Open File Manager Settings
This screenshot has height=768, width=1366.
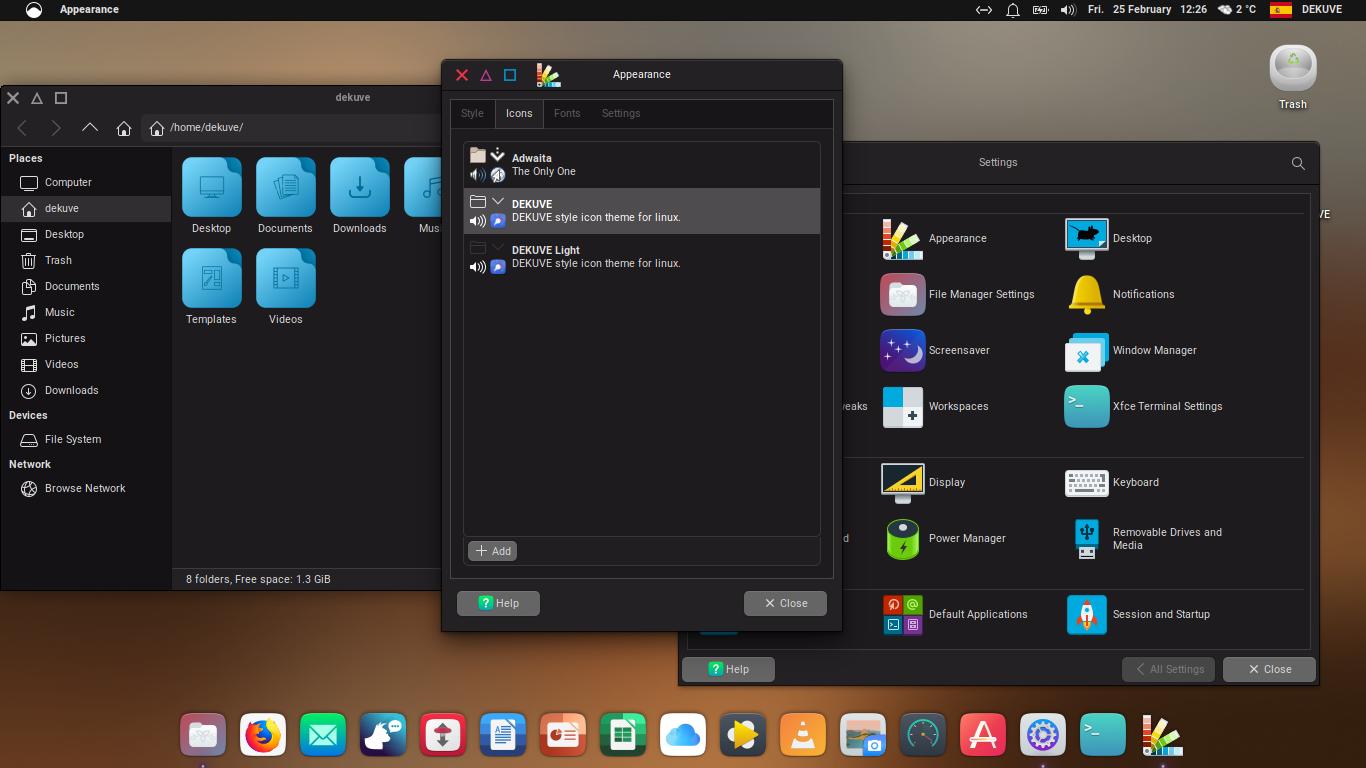click(958, 294)
